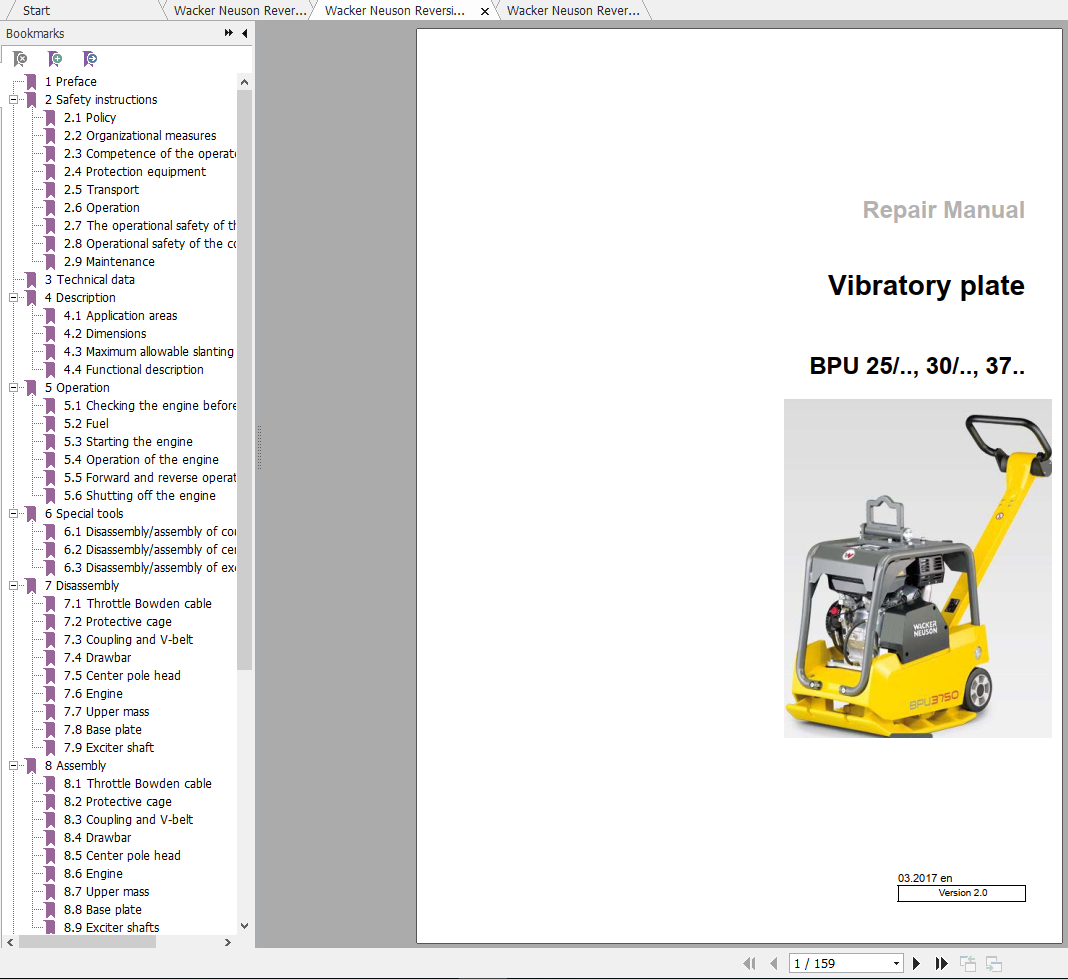Open bookmark 8.4 Drawbar

97,838
